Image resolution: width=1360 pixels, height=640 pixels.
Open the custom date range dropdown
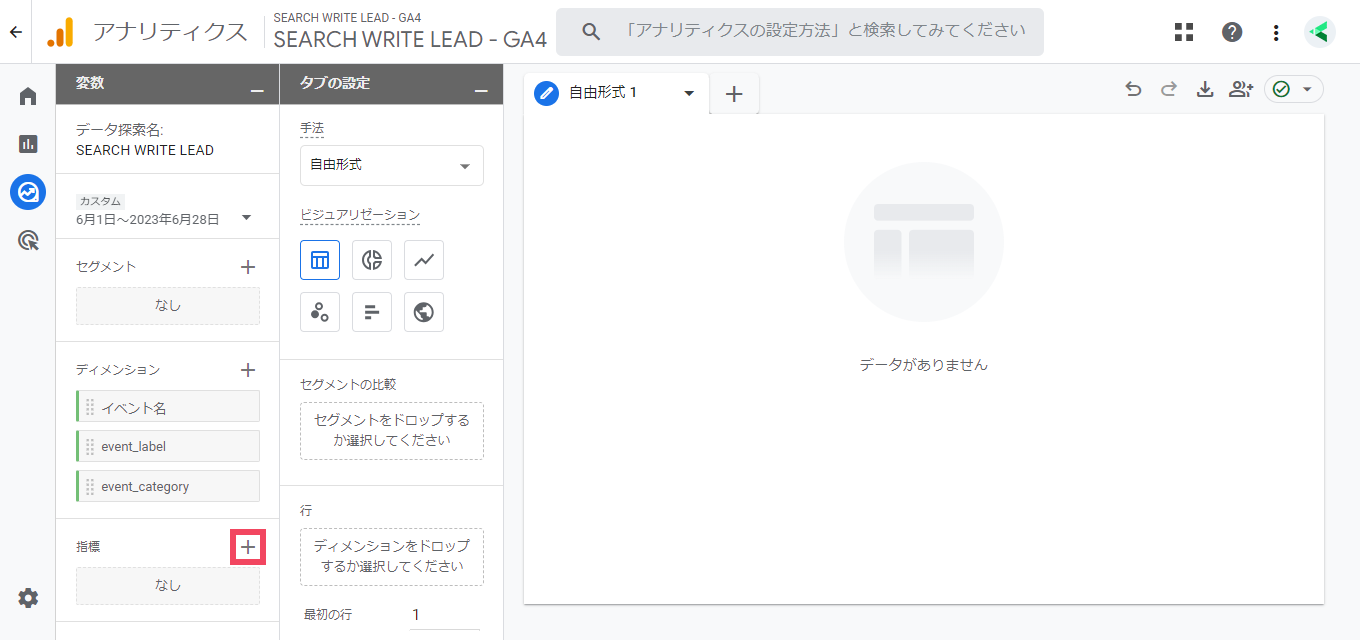163,210
